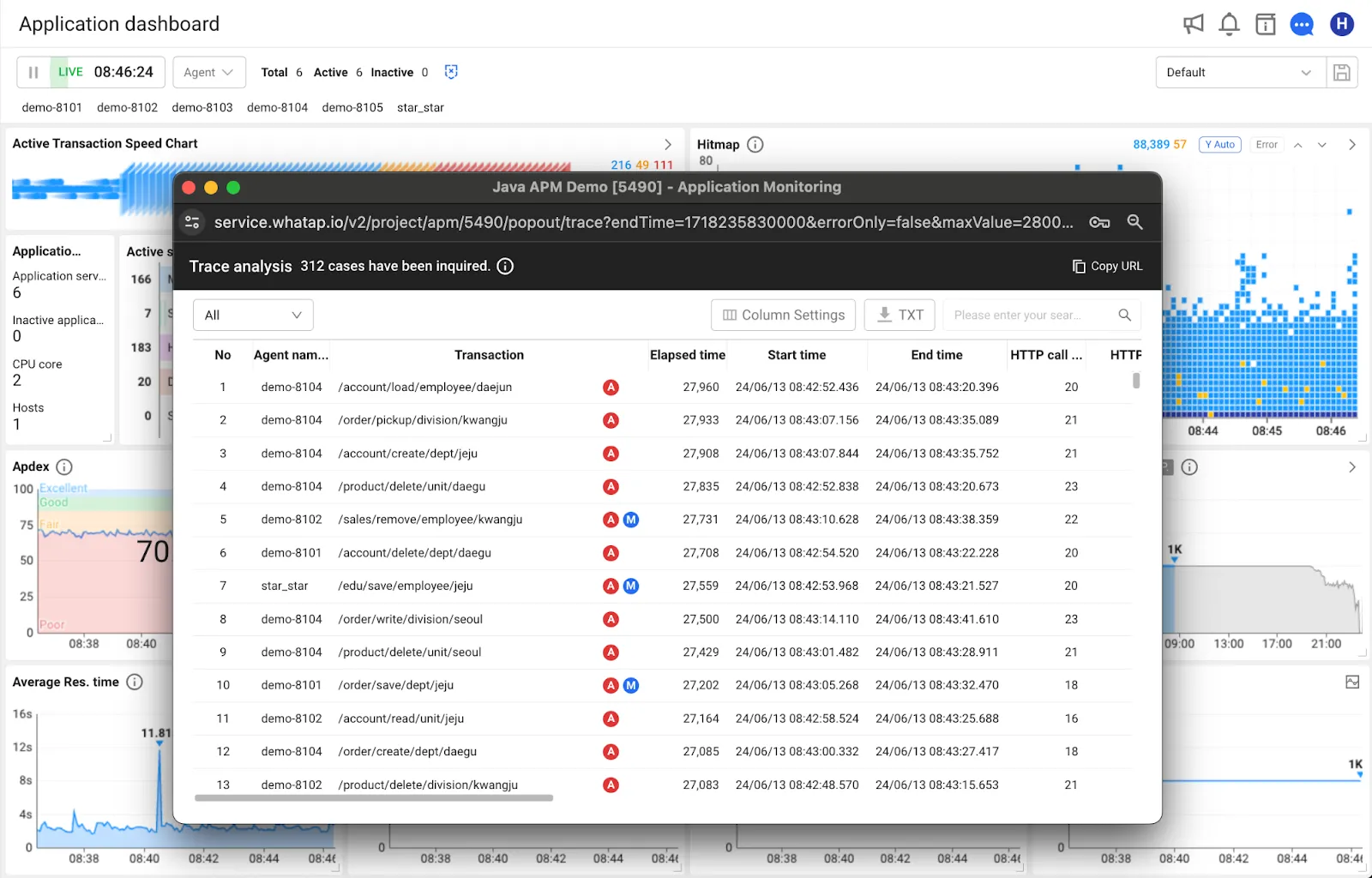Screen dimensions: 1372x878
Task: Show Average Res. time info icon
Action: click(135, 683)
